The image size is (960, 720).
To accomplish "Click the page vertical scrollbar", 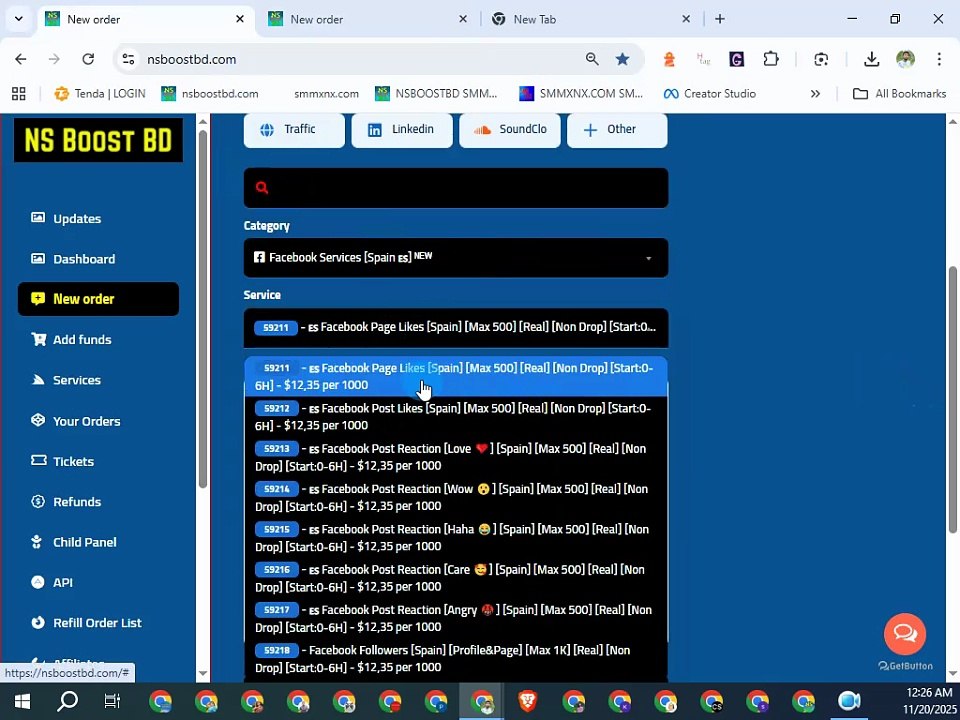I will tap(953, 400).
